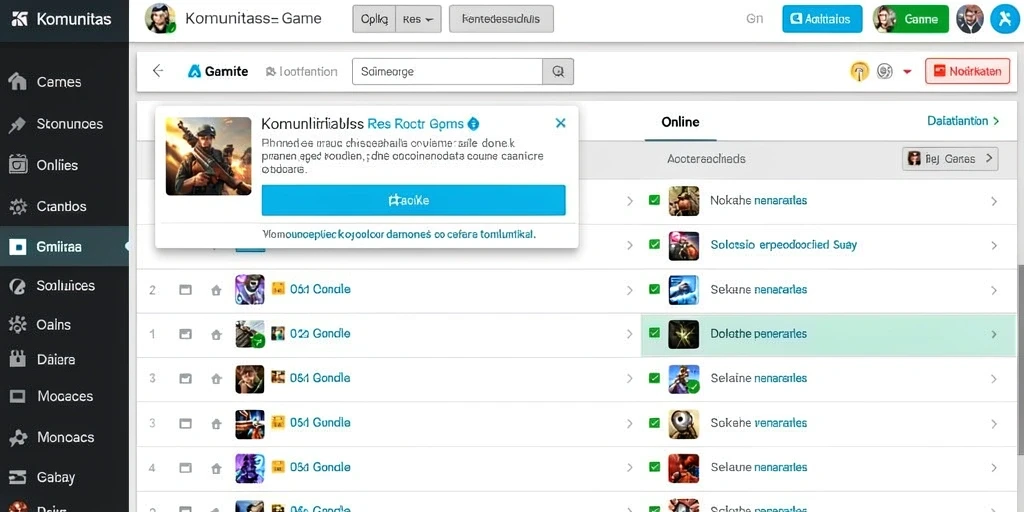Click window icon in 02a Gondle row
The image size is (1024, 512).
point(185,334)
